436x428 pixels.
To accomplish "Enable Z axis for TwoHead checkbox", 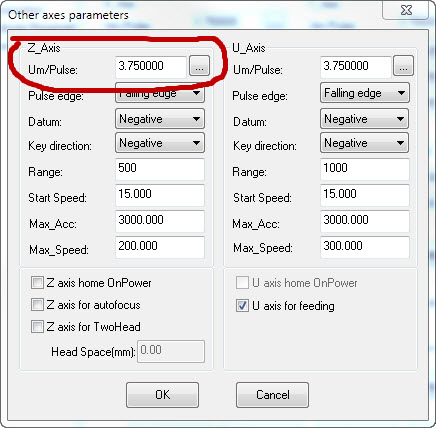I will coord(37,327).
